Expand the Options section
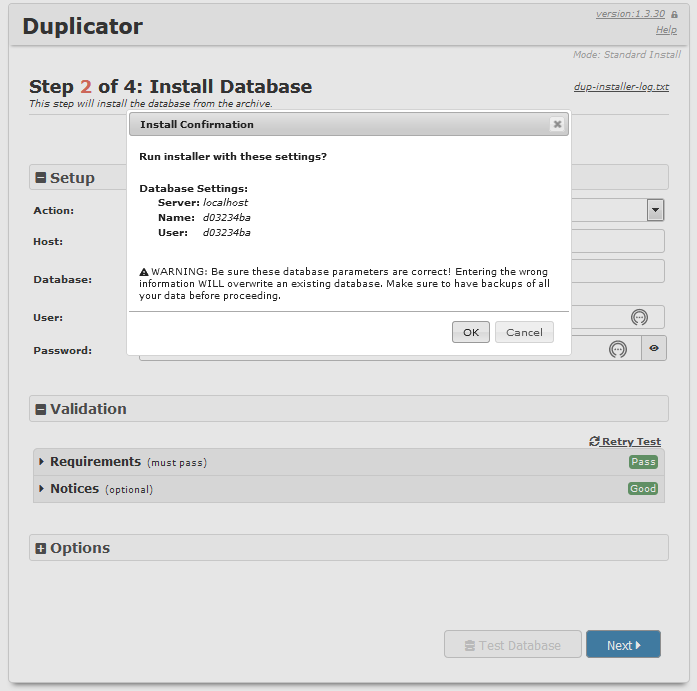This screenshot has width=697, height=691. pos(40,548)
